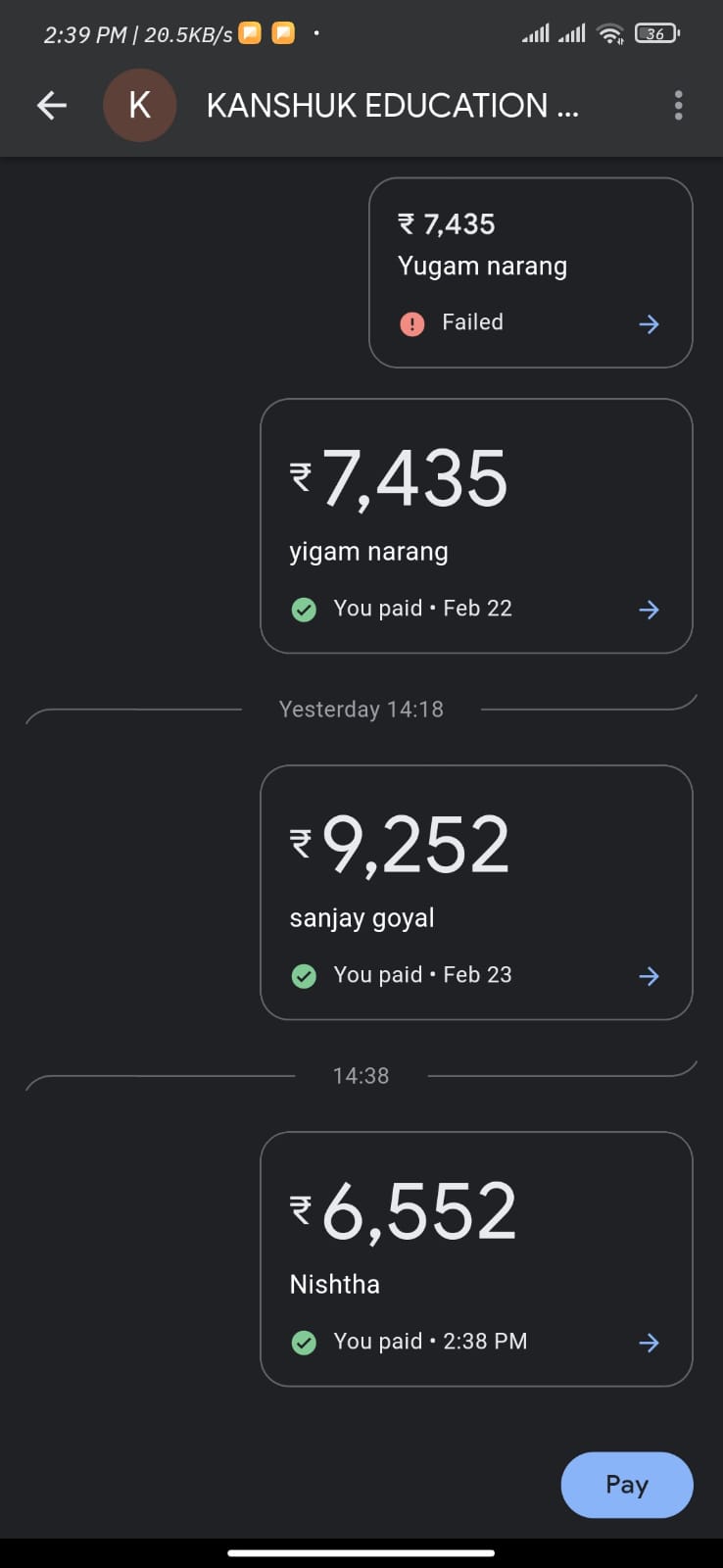Open arrow for the 2:38 PM payment
Viewport: 723px width, 1568px height.
click(x=649, y=1343)
